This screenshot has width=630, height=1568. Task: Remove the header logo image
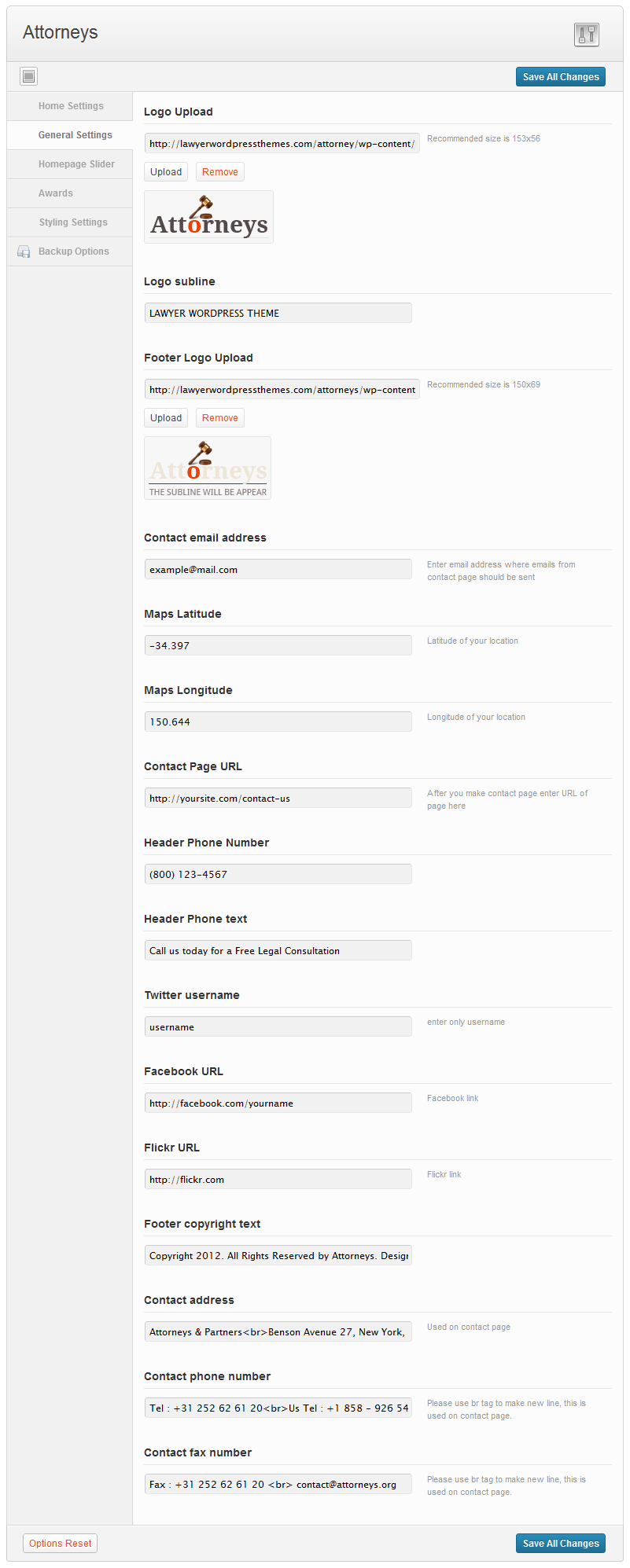pos(220,172)
